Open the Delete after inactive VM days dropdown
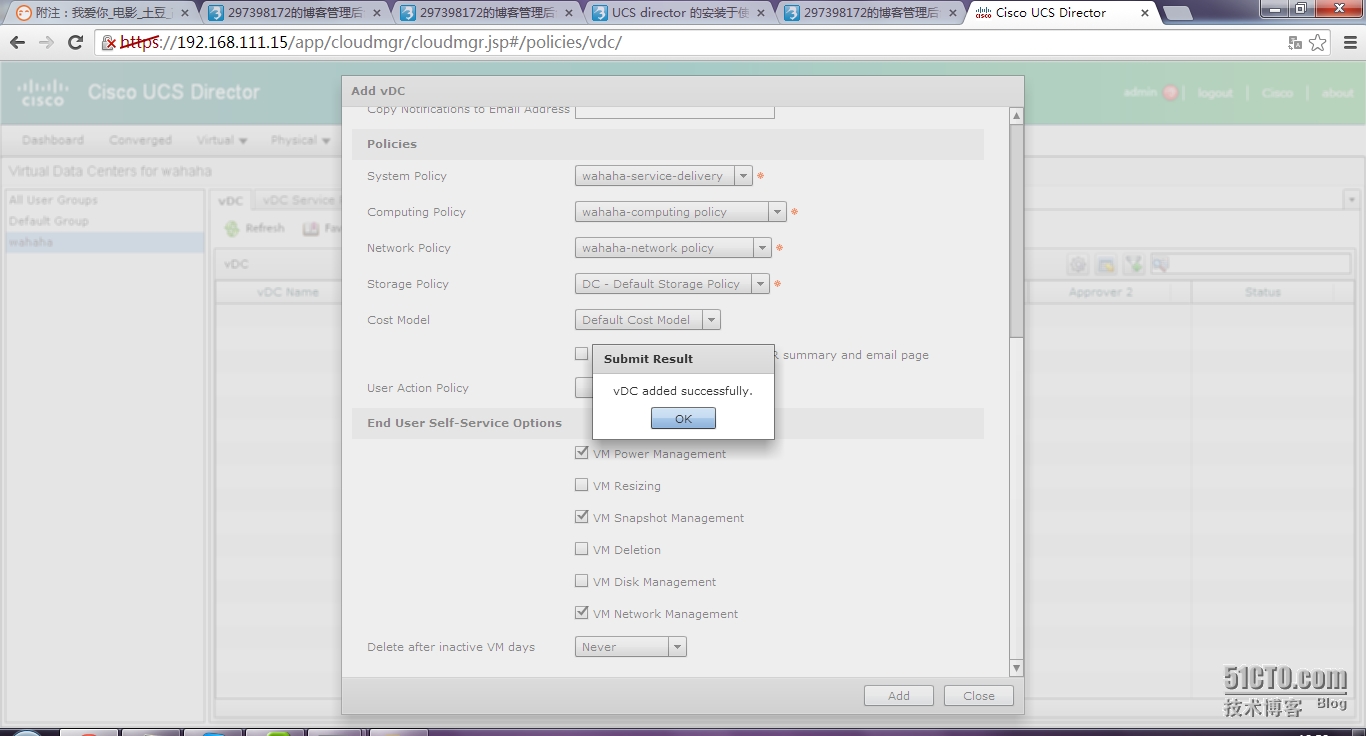 678,647
